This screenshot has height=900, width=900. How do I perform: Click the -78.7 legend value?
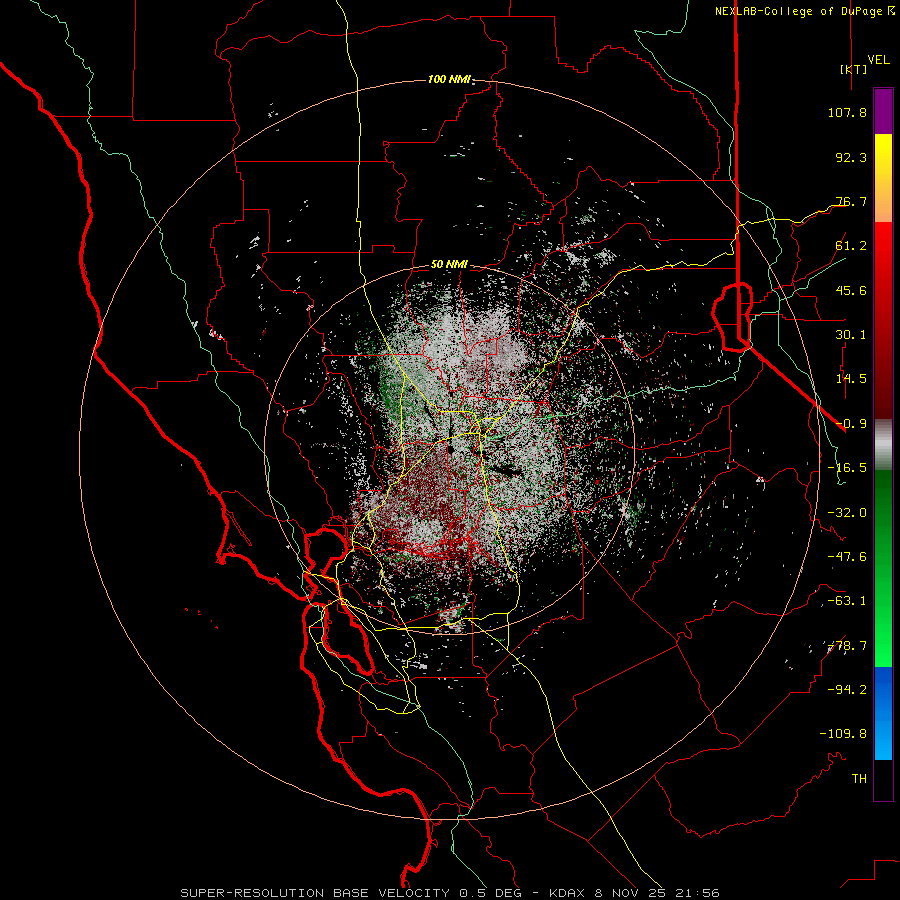point(847,646)
